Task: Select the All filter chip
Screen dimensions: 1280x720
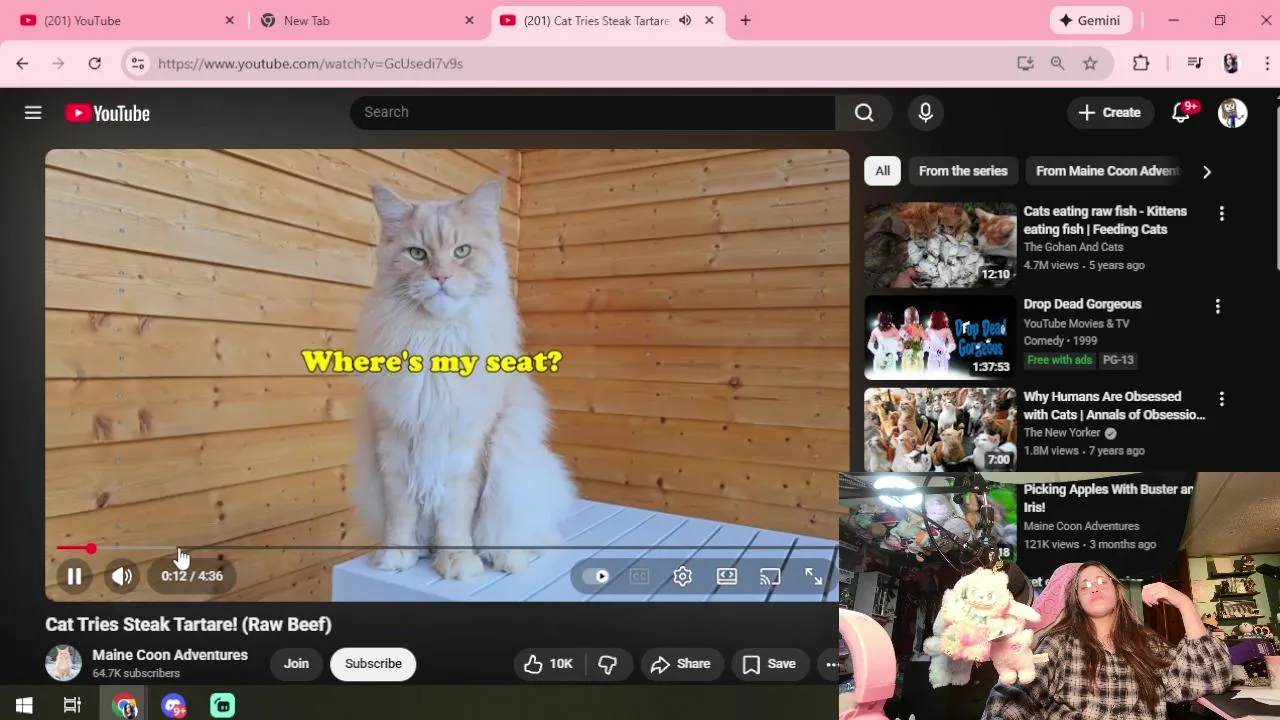Action: click(883, 171)
